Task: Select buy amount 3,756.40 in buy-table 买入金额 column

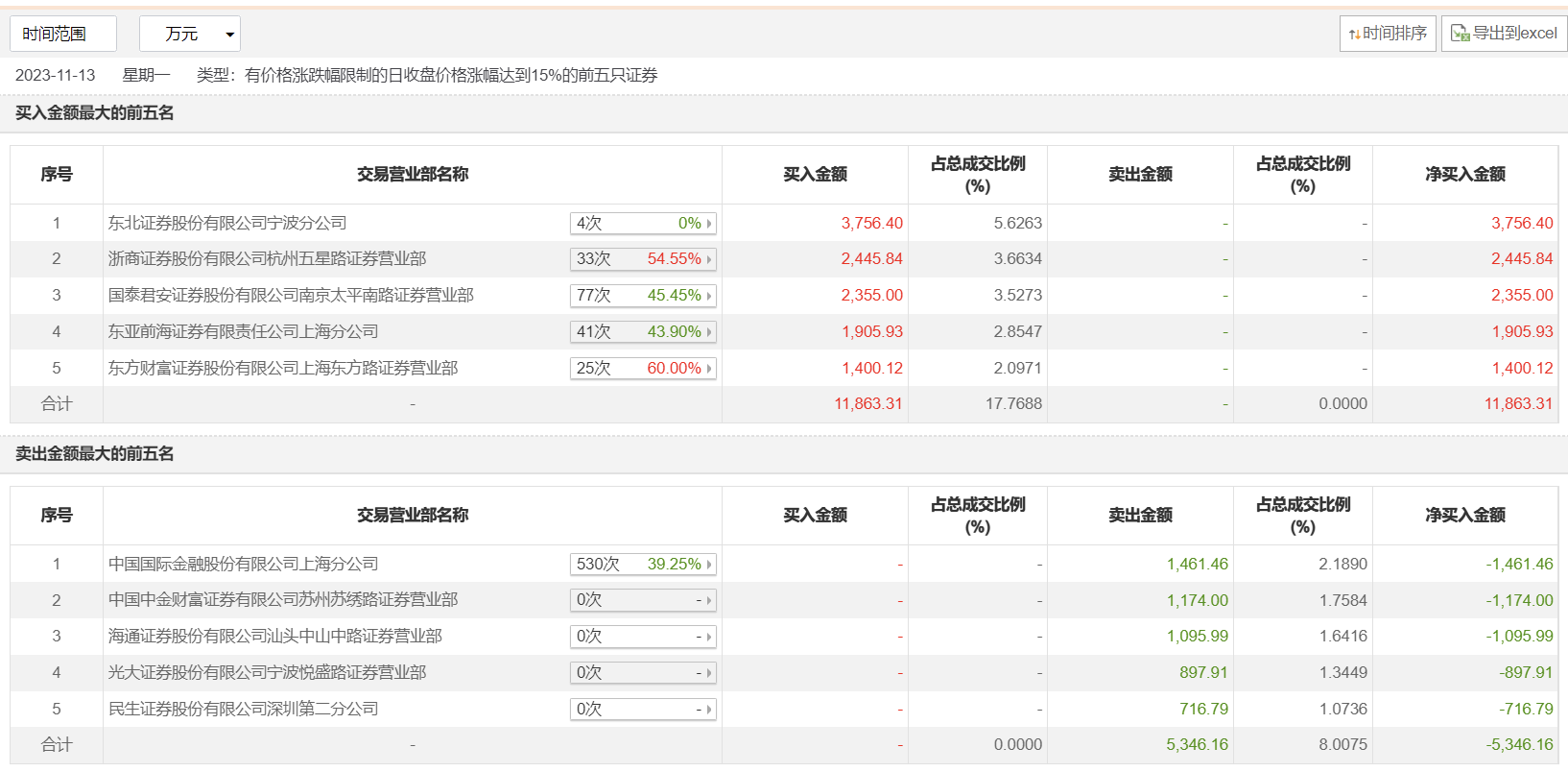Action: coord(871,223)
